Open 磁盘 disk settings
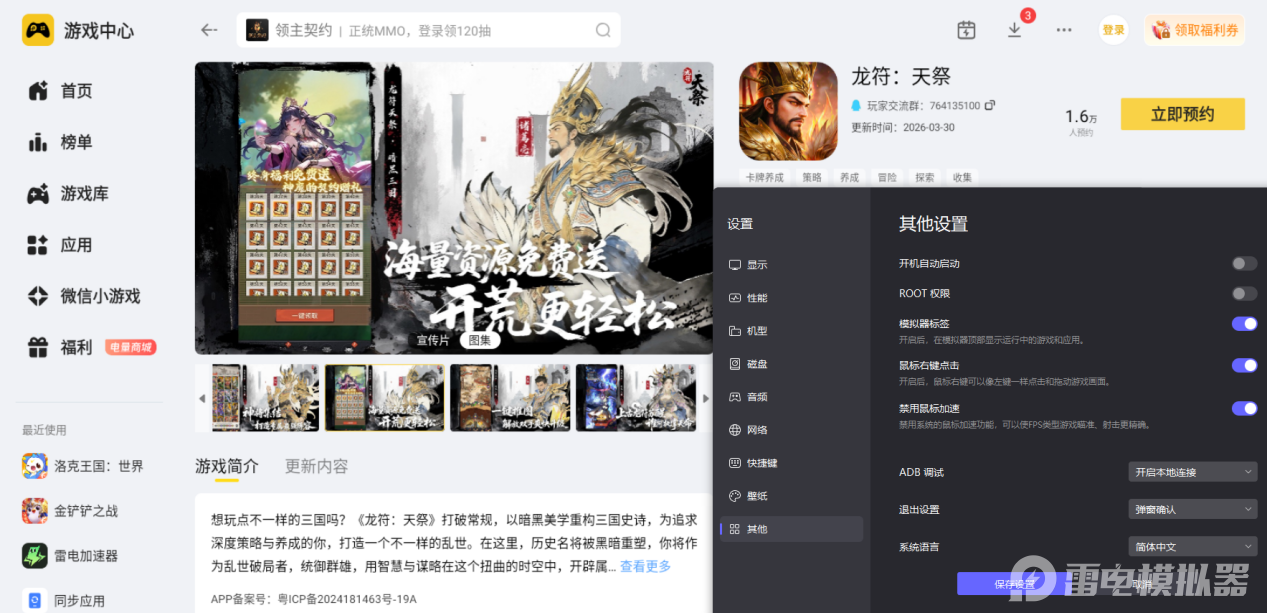The height and width of the screenshot is (613, 1267). (x=791, y=364)
